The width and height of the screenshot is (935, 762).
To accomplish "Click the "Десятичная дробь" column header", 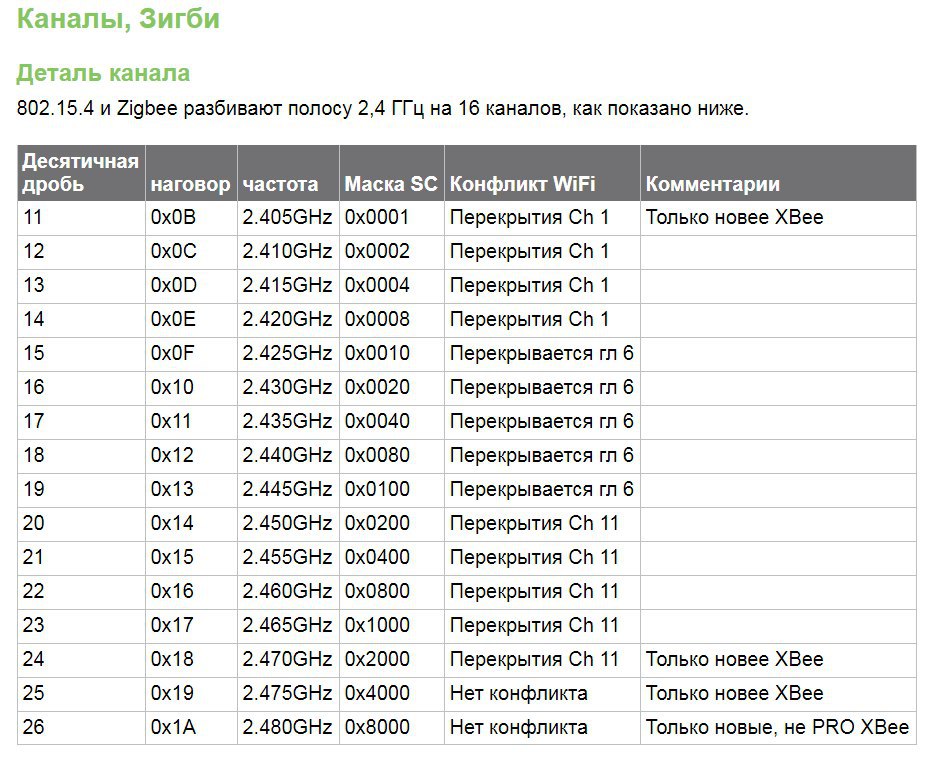I will click(x=80, y=172).
